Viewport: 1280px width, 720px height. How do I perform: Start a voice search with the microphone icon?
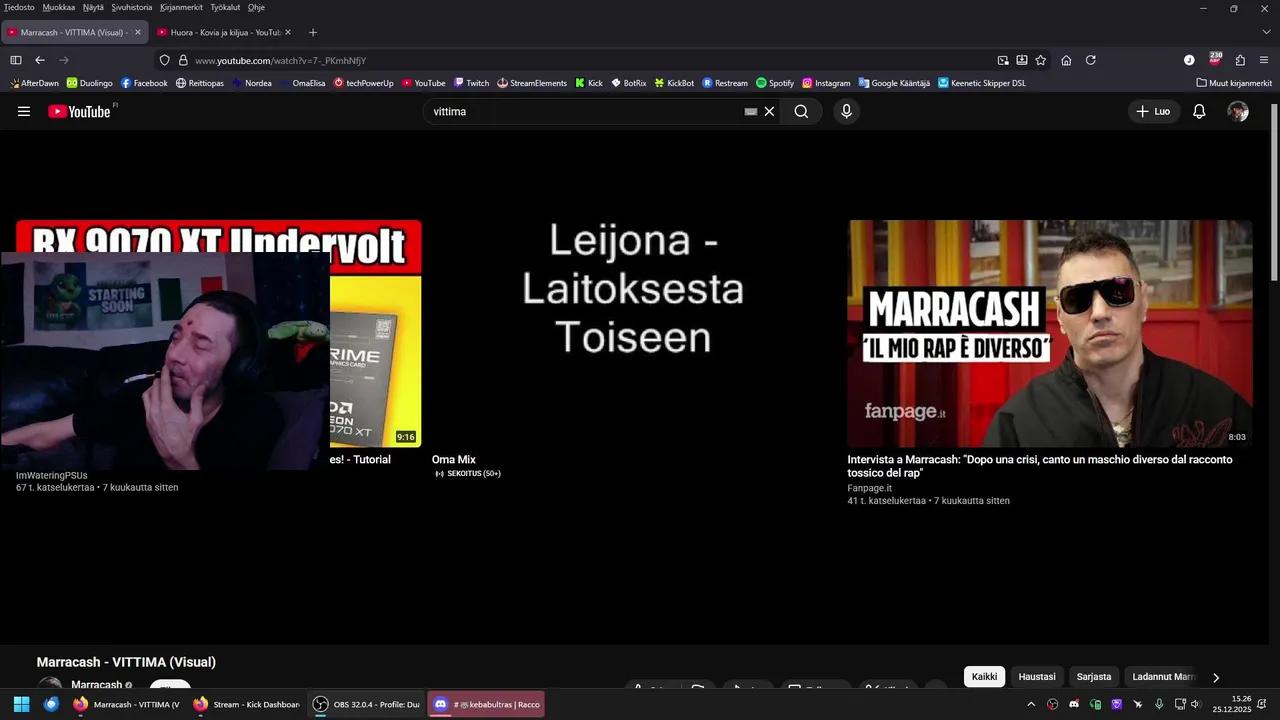tap(846, 111)
